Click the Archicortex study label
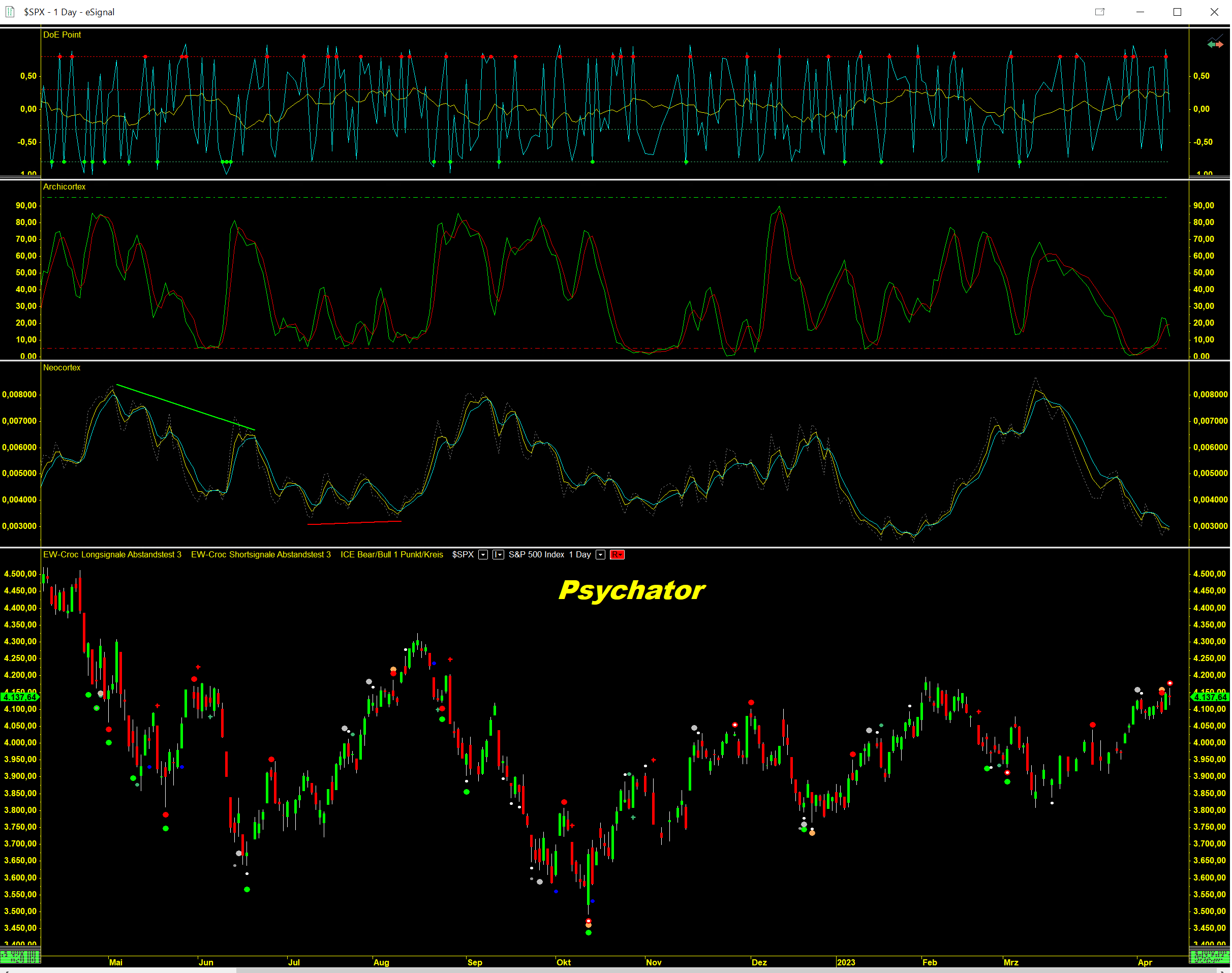Screen dimensions: 1232x973 click(65, 187)
